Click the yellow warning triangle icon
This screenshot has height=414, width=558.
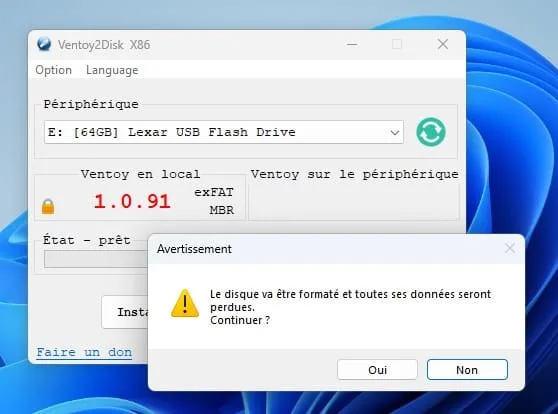coord(185,304)
